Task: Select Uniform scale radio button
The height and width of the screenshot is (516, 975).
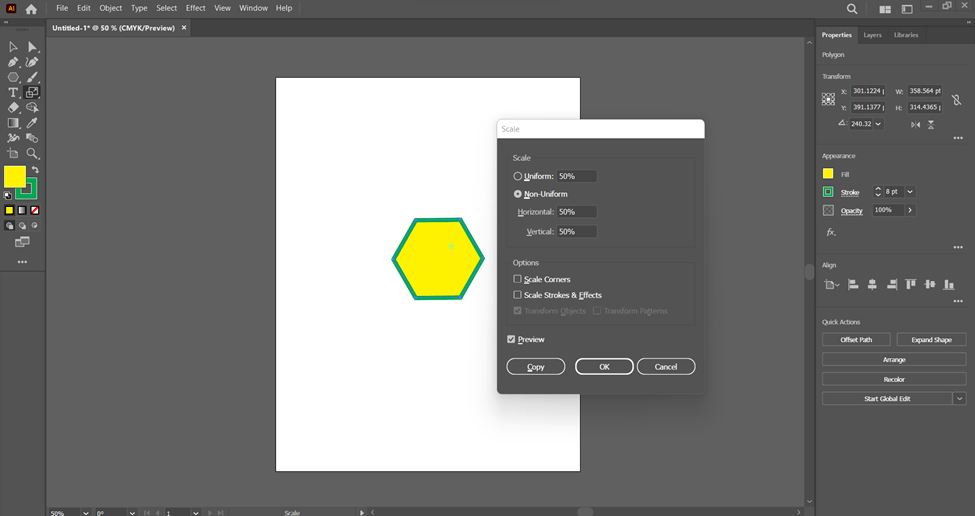Action: coord(517,177)
